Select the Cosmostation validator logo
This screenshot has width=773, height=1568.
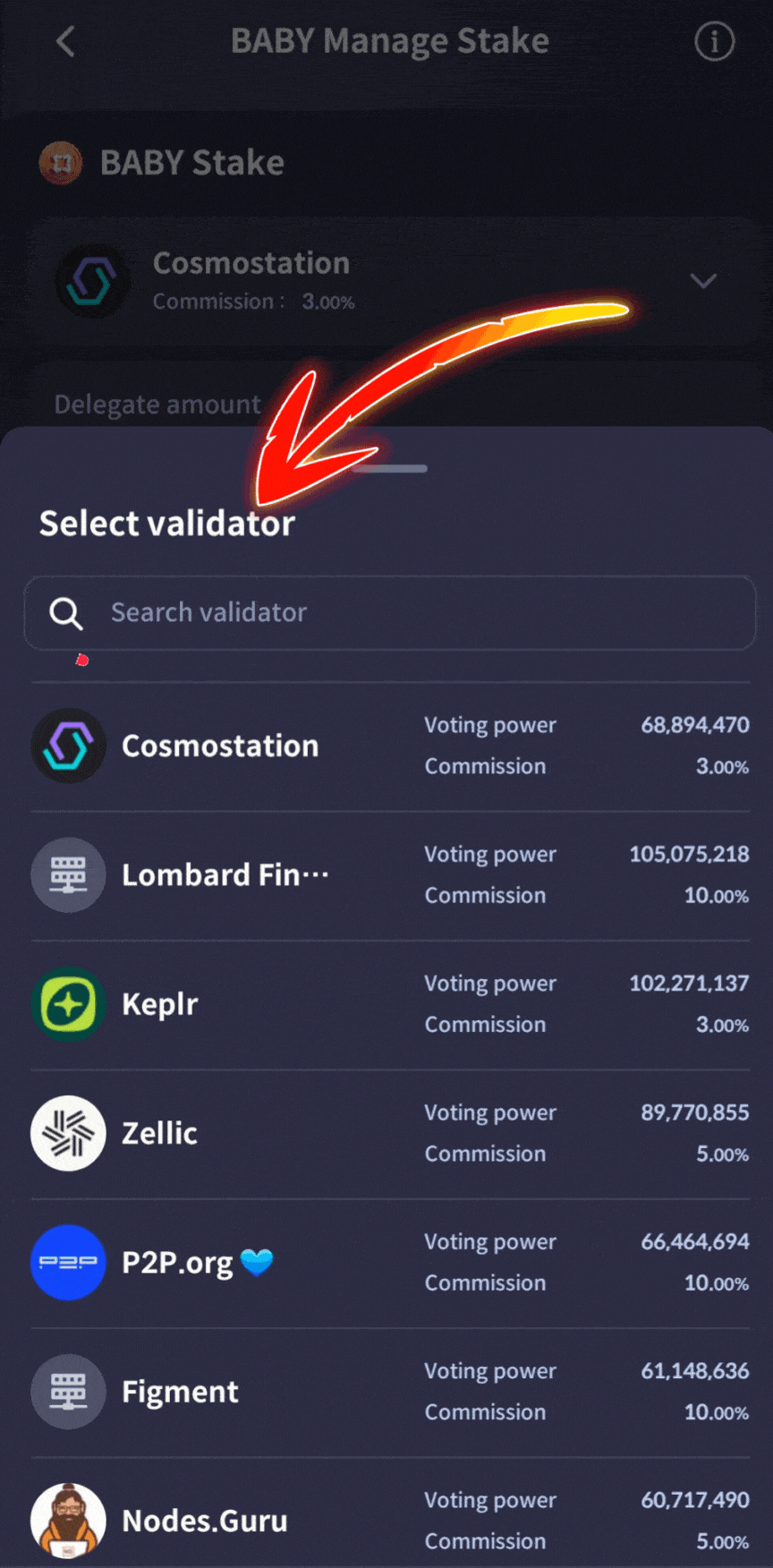coord(68,745)
